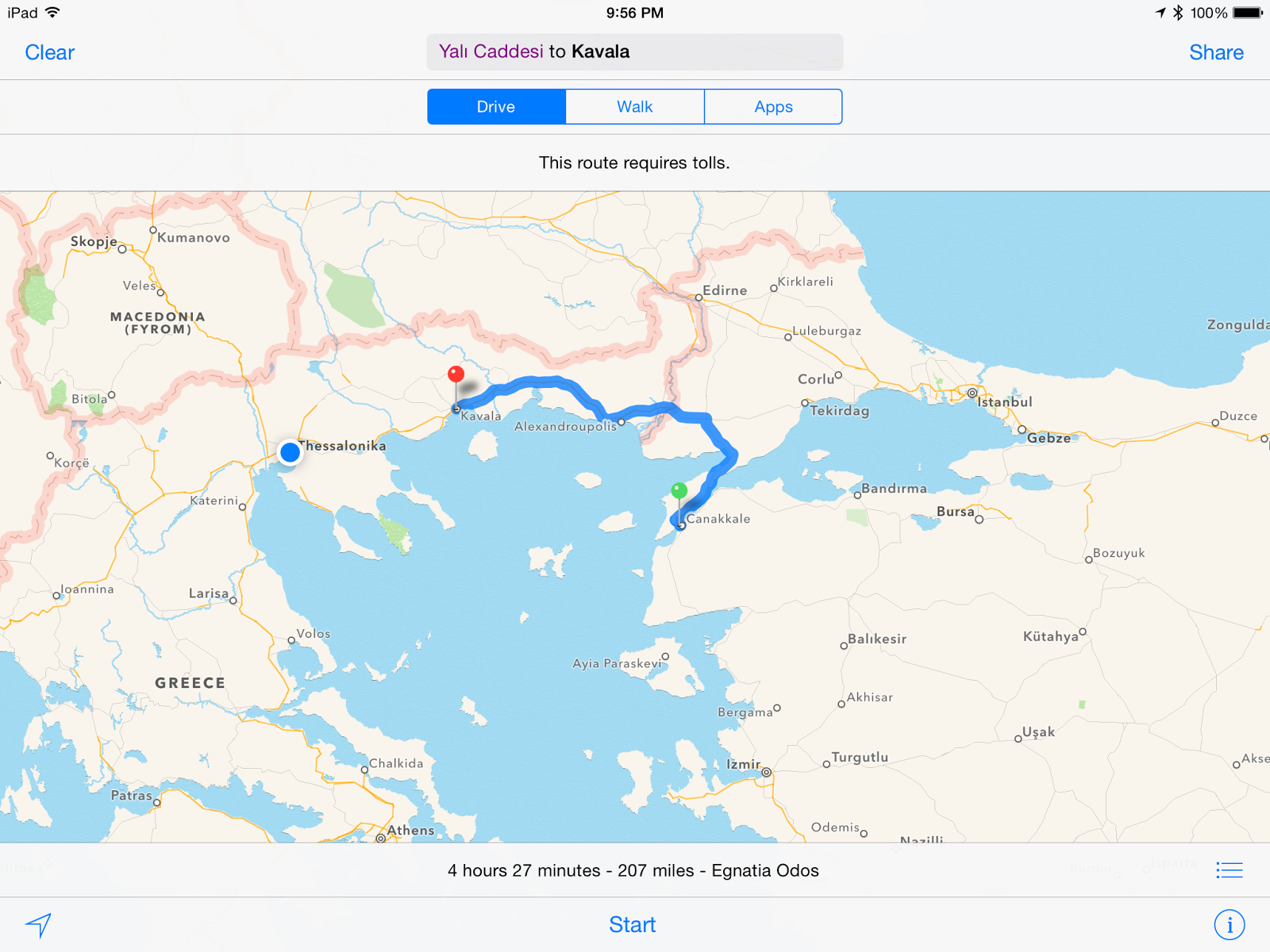1270x952 pixels.
Task: Switch to the Walk tab
Action: [x=634, y=106]
